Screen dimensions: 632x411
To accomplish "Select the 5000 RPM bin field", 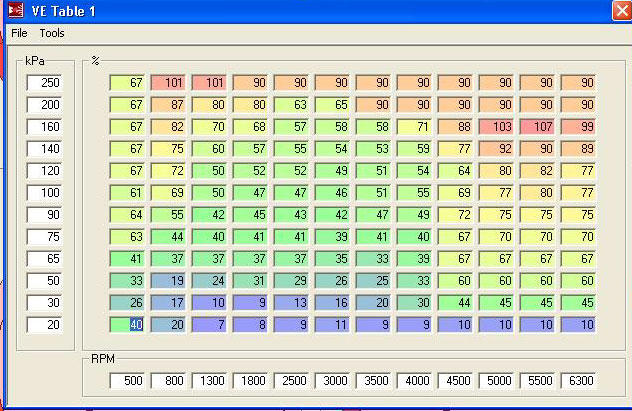I will click(496, 381).
